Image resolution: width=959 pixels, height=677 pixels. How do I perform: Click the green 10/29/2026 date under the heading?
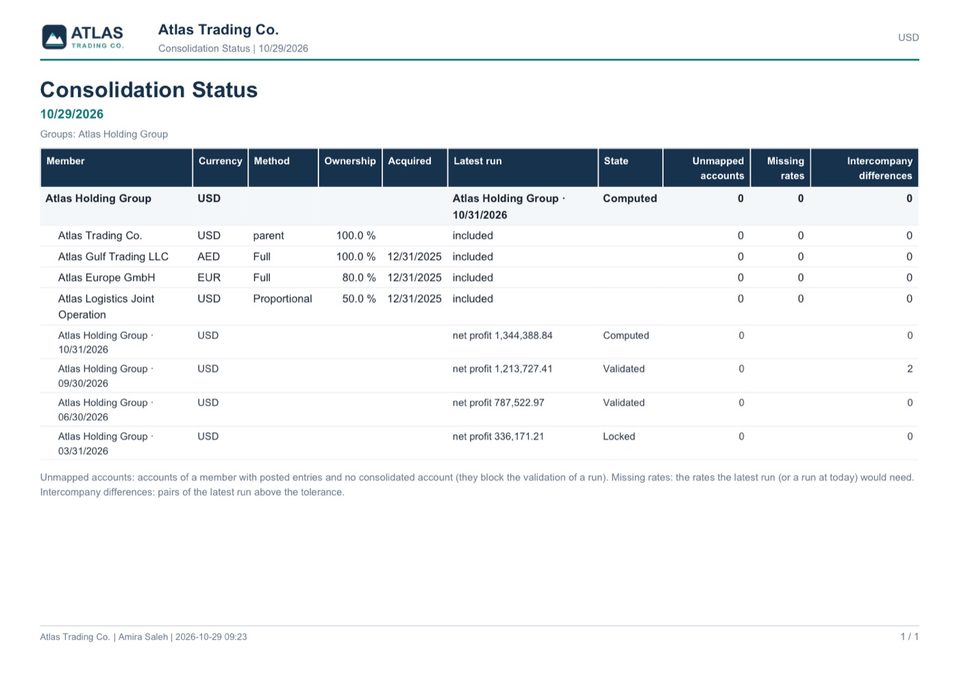[x=72, y=114]
